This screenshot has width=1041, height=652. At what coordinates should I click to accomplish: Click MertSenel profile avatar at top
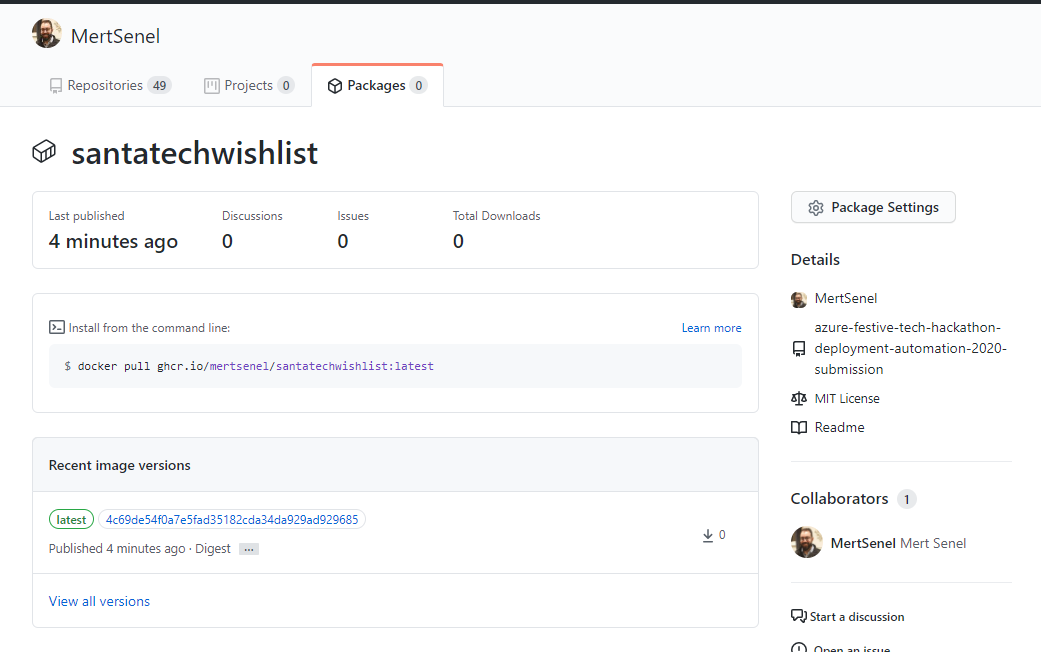coord(46,33)
